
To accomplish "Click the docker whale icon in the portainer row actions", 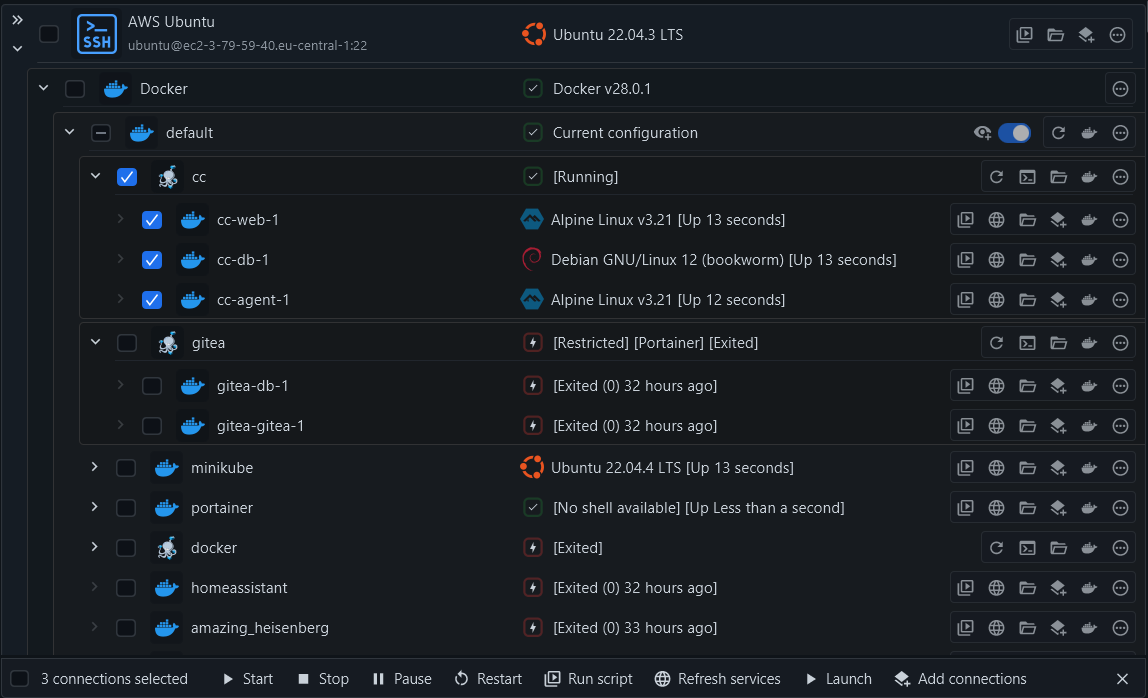I will tap(1089, 508).
